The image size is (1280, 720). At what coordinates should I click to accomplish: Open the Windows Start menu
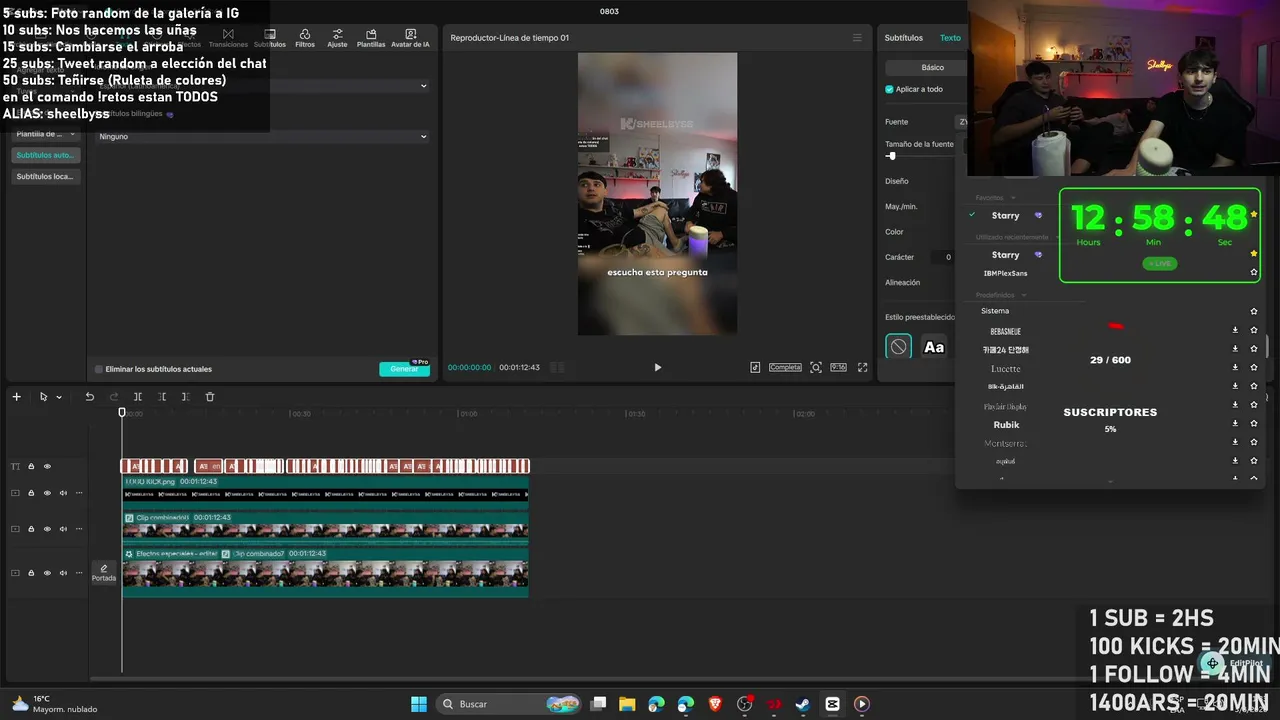(419, 704)
